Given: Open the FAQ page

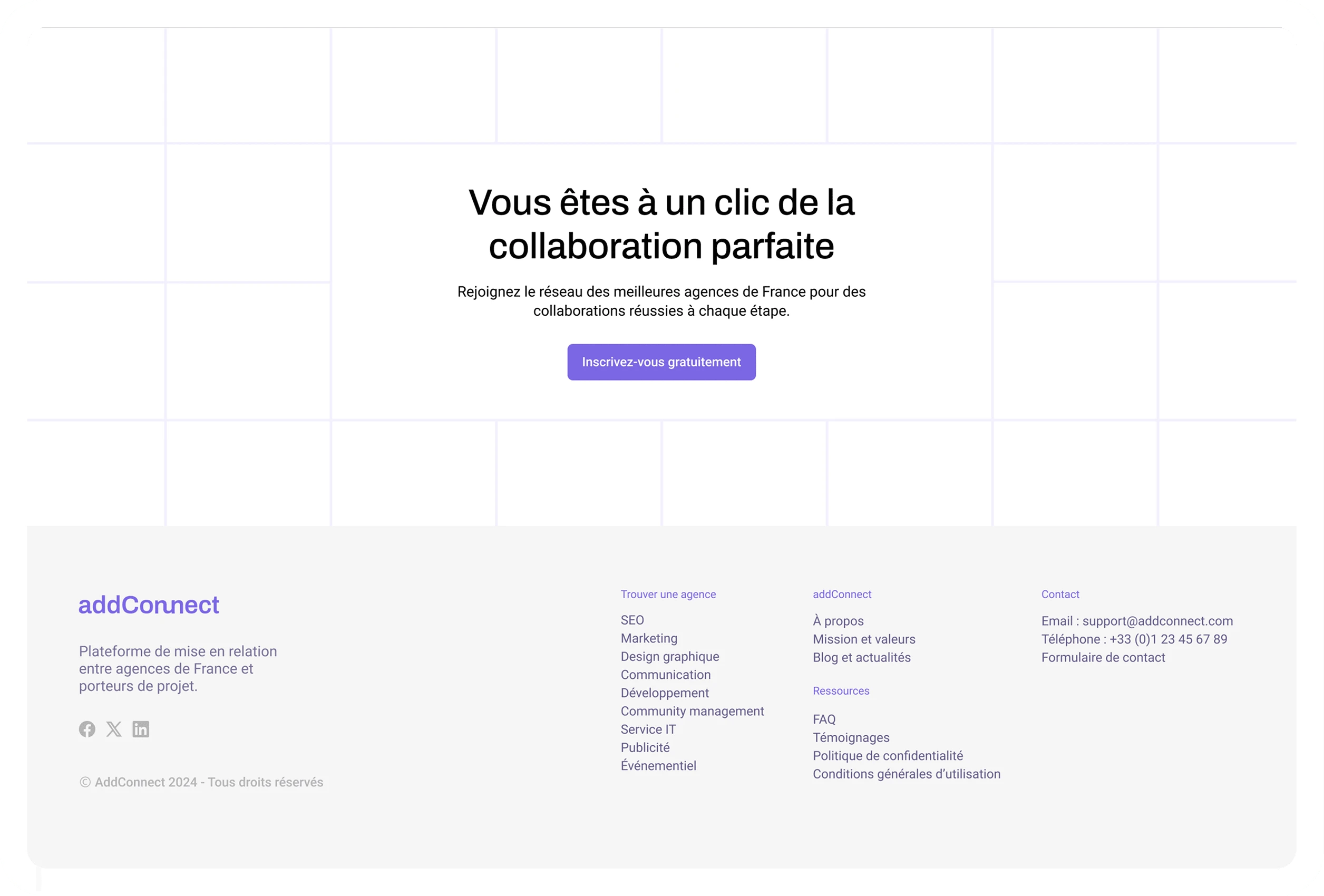Looking at the screenshot, I should [824, 719].
